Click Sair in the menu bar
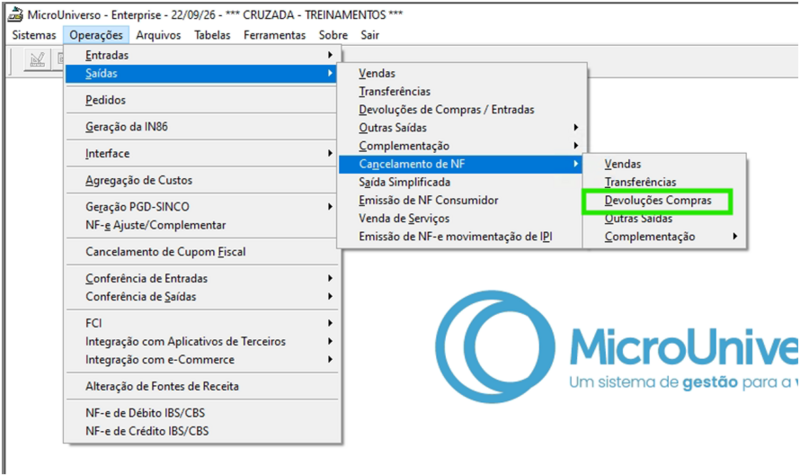800x476 pixels. (370, 35)
